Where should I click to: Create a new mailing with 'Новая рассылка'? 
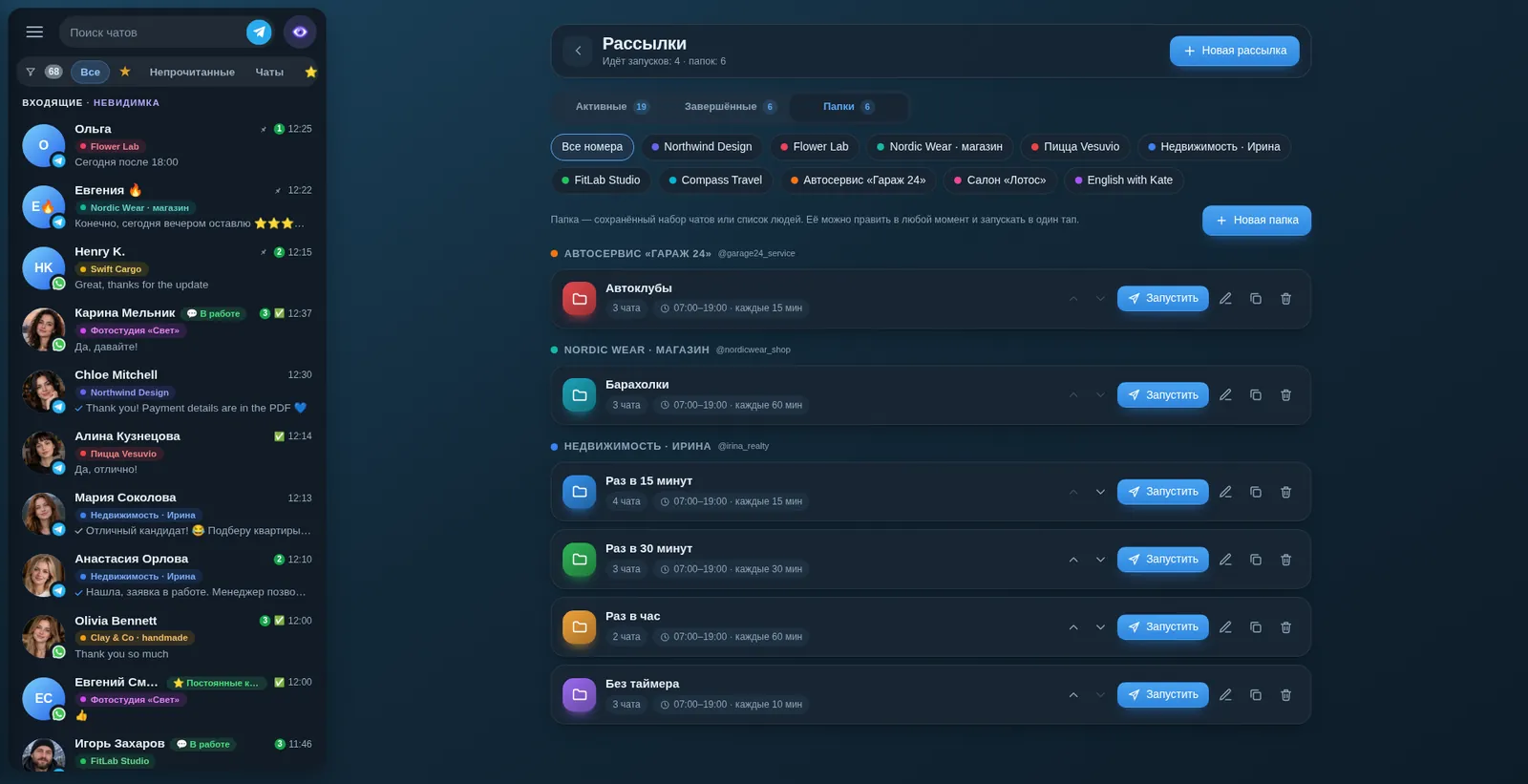[x=1234, y=51]
